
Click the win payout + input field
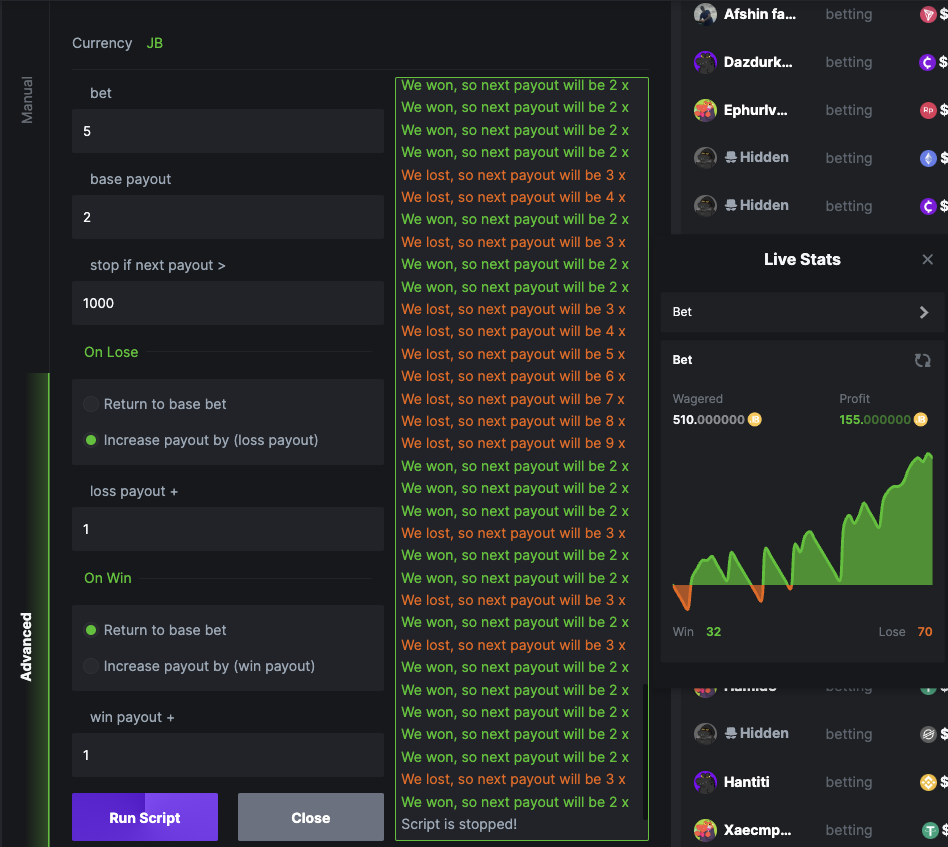click(x=228, y=755)
